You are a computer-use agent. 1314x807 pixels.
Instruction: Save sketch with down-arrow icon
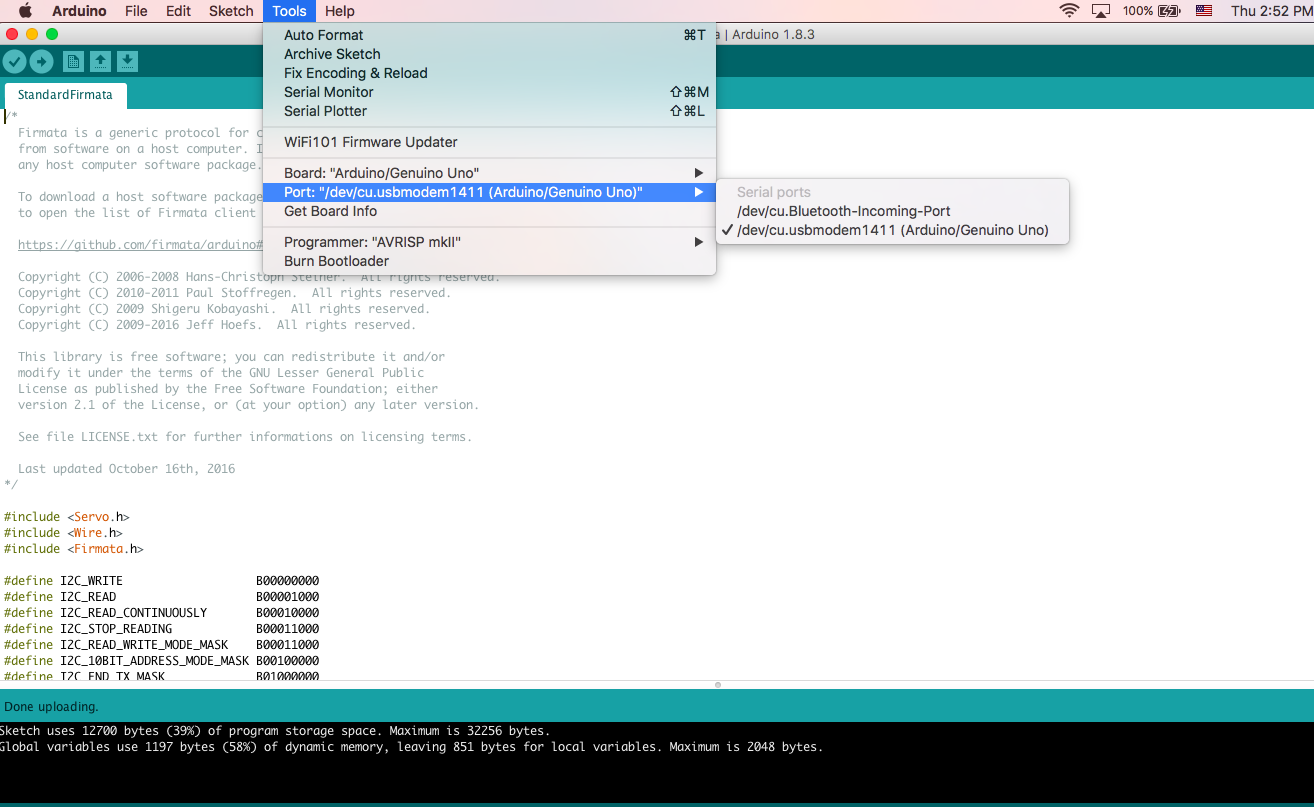click(127, 61)
